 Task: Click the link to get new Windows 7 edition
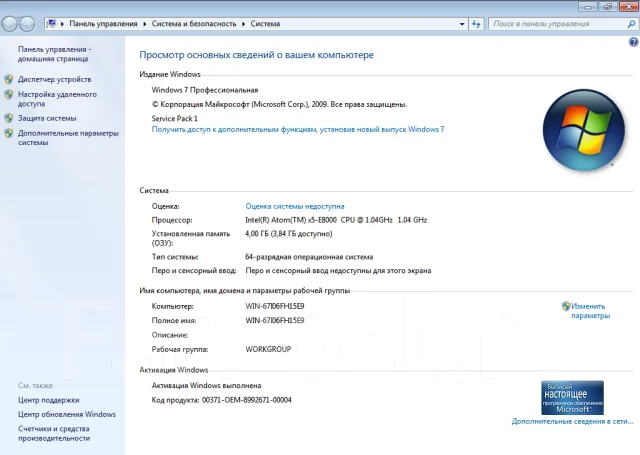(298, 129)
